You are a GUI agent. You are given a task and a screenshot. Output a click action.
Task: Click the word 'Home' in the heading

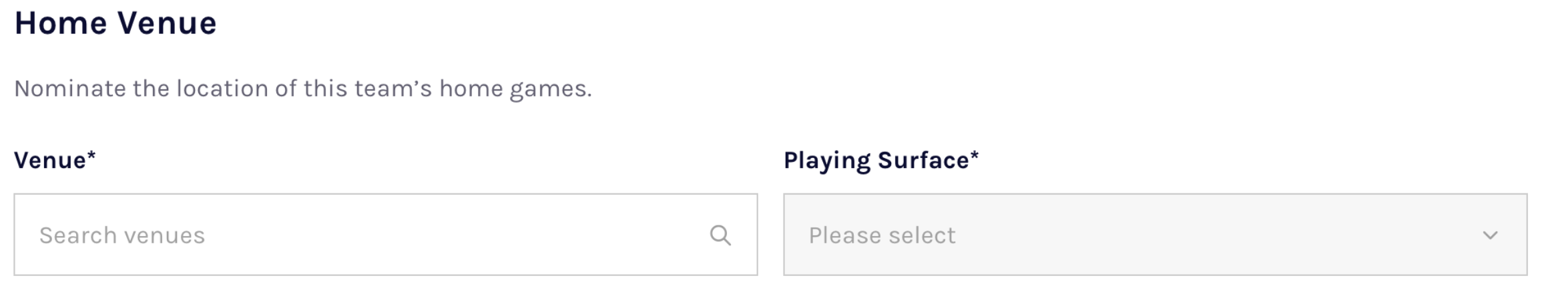coord(61,23)
